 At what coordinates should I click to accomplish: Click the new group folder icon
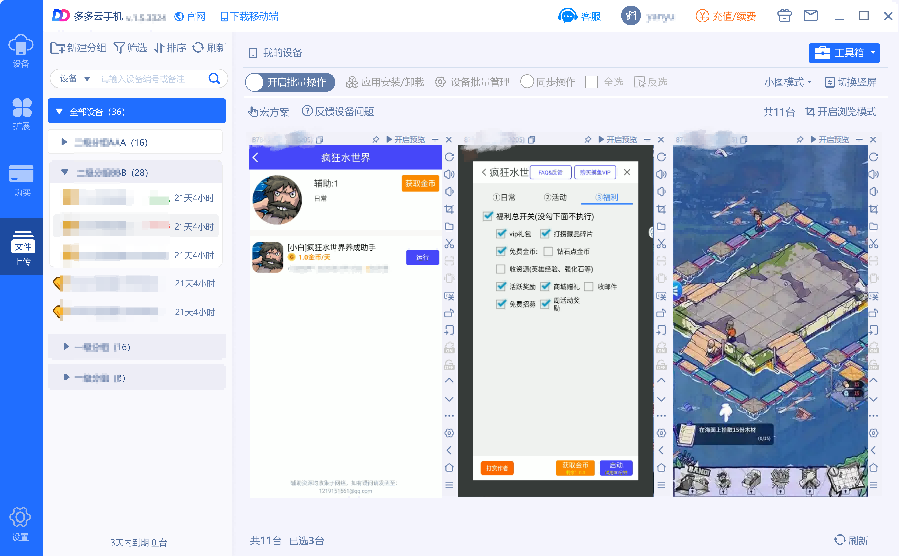(57, 48)
